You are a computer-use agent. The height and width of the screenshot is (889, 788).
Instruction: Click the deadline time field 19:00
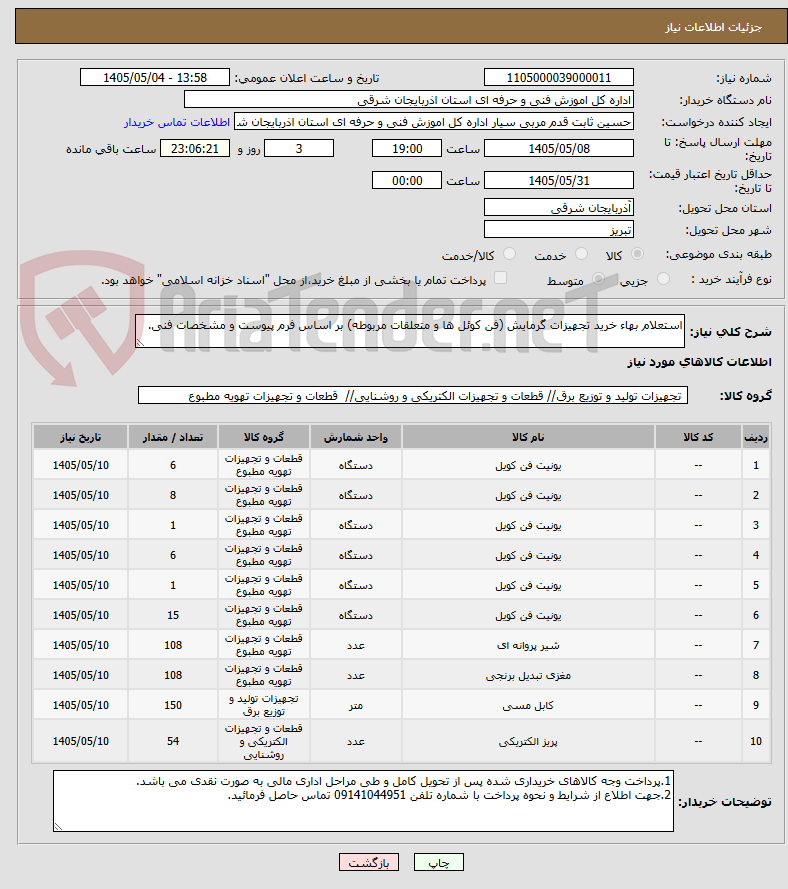click(x=406, y=149)
